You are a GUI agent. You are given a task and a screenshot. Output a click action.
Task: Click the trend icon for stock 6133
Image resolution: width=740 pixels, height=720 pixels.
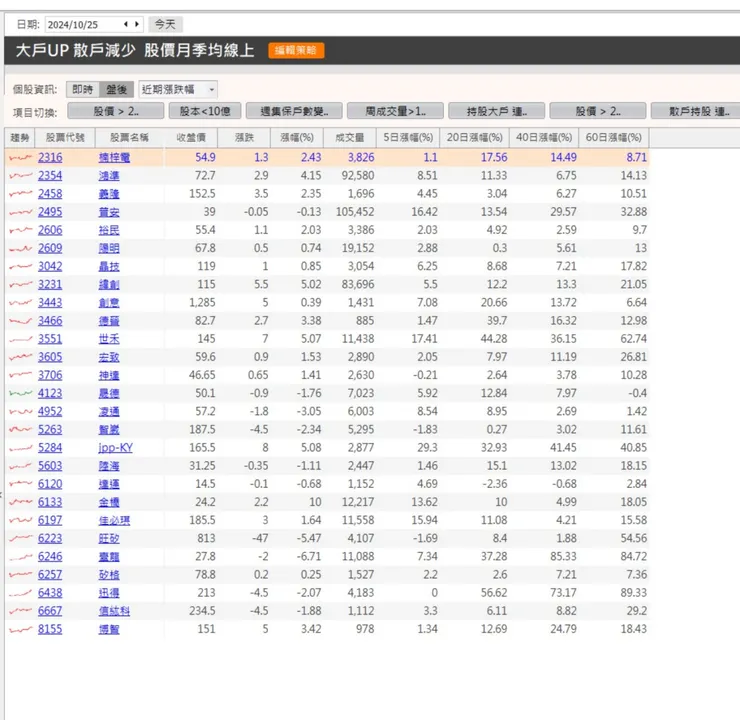pos(21,502)
